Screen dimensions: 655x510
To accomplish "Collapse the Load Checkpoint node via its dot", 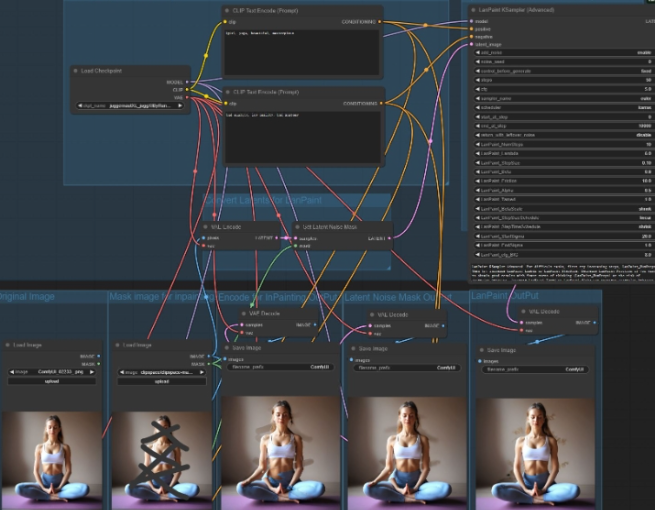I will 77,70.
